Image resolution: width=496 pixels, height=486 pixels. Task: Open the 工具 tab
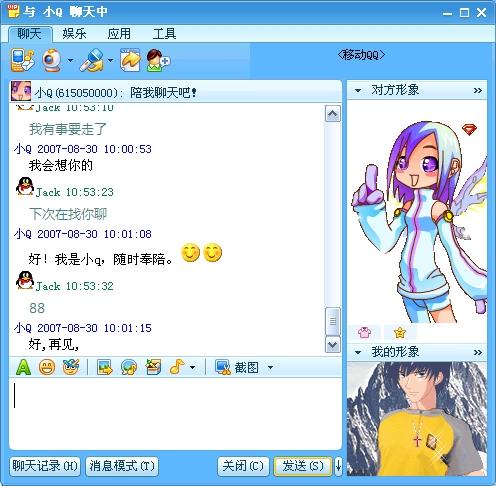click(164, 34)
